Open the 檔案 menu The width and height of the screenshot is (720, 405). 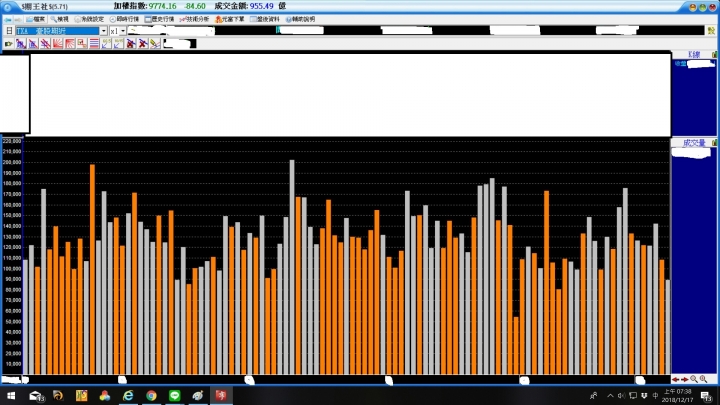coord(36,19)
